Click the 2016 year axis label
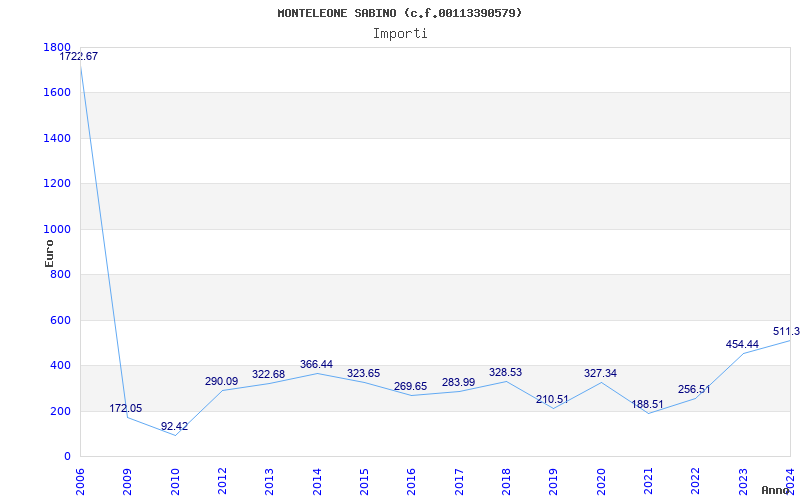 tap(411, 482)
